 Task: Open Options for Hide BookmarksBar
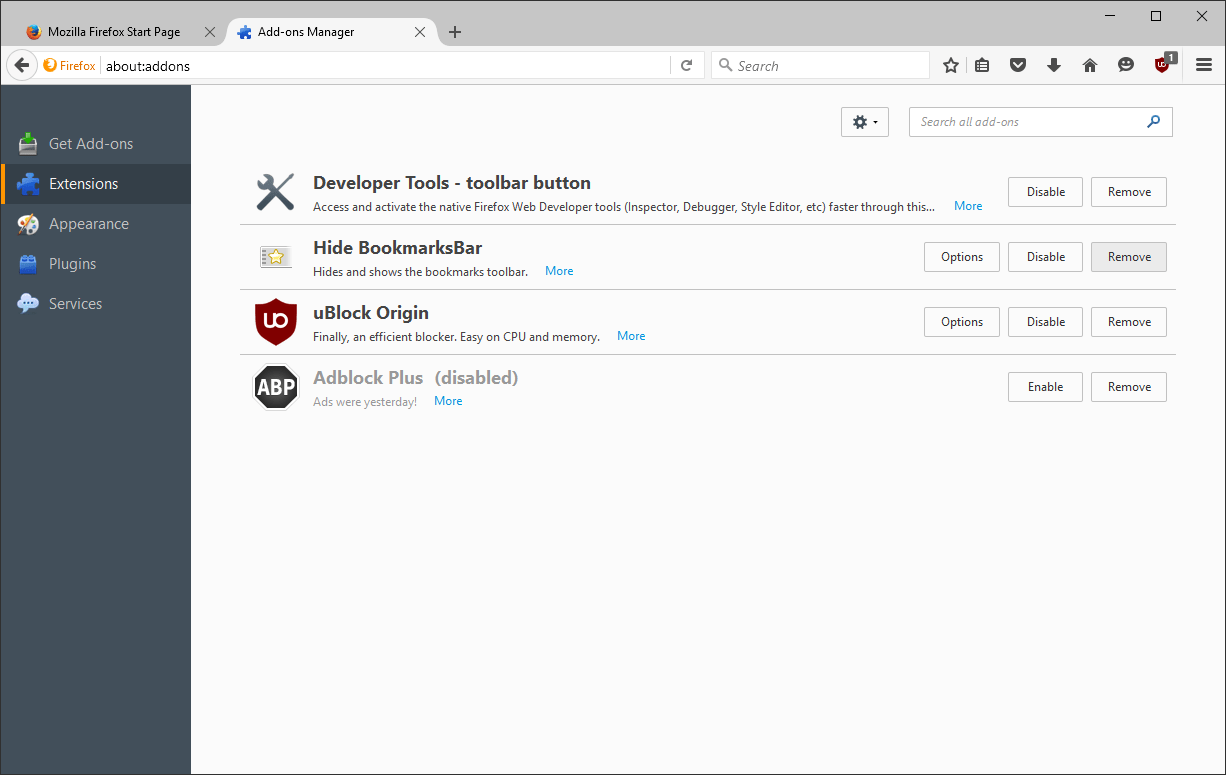[x=962, y=257]
